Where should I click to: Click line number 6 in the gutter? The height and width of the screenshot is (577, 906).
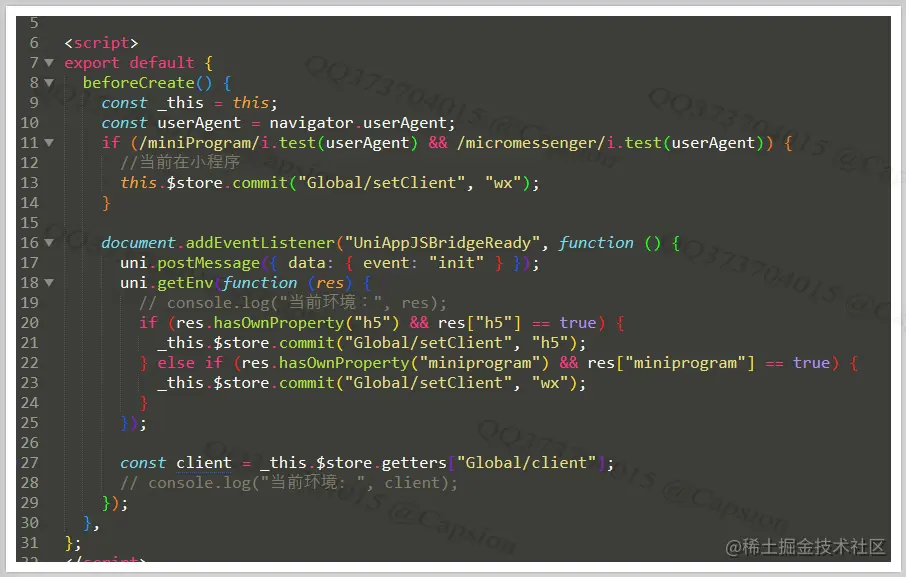(34, 43)
